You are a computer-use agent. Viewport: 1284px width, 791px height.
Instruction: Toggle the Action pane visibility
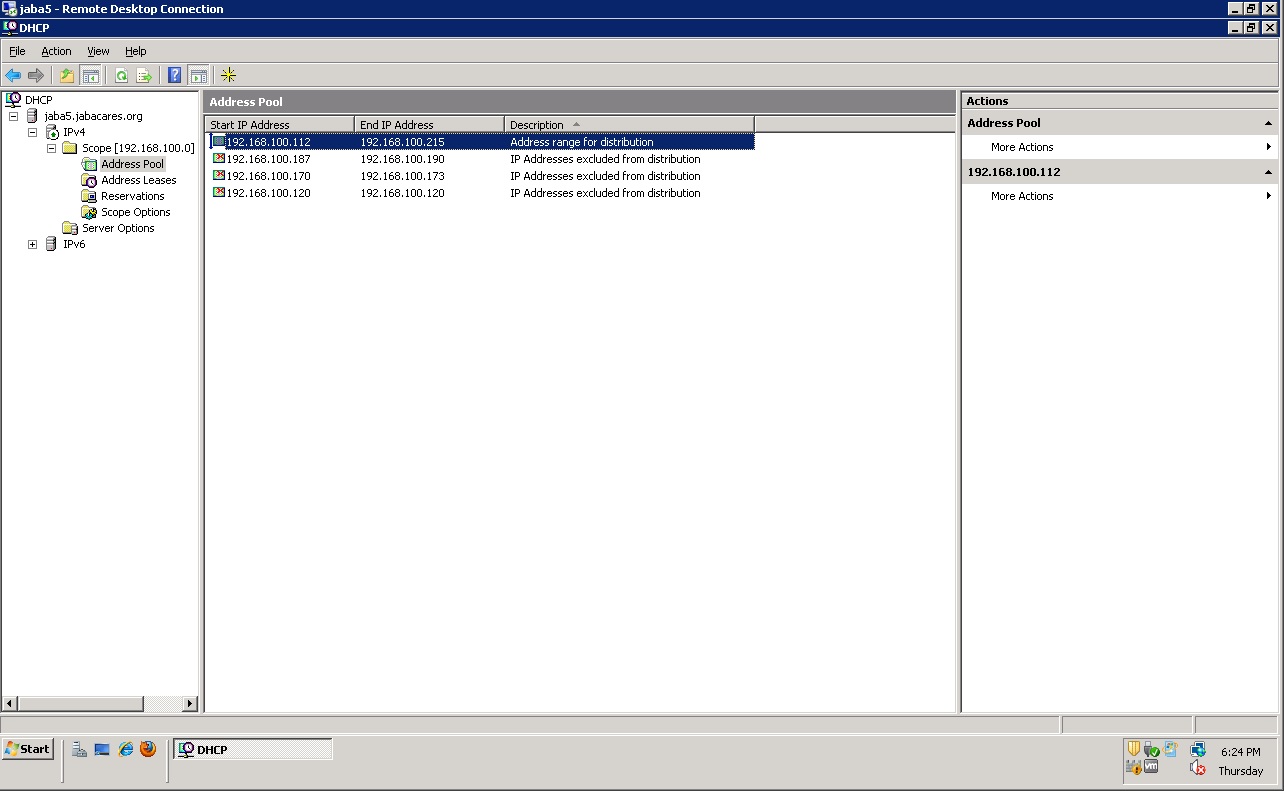click(198, 75)
